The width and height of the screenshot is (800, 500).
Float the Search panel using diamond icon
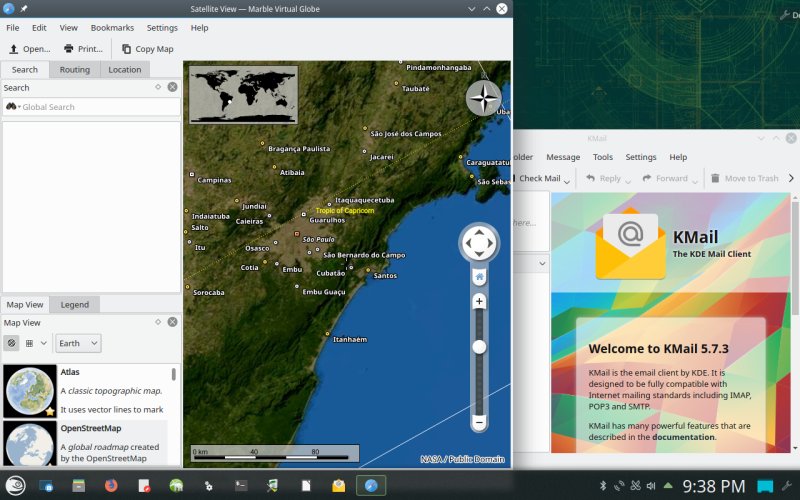(x=158, y=87)
